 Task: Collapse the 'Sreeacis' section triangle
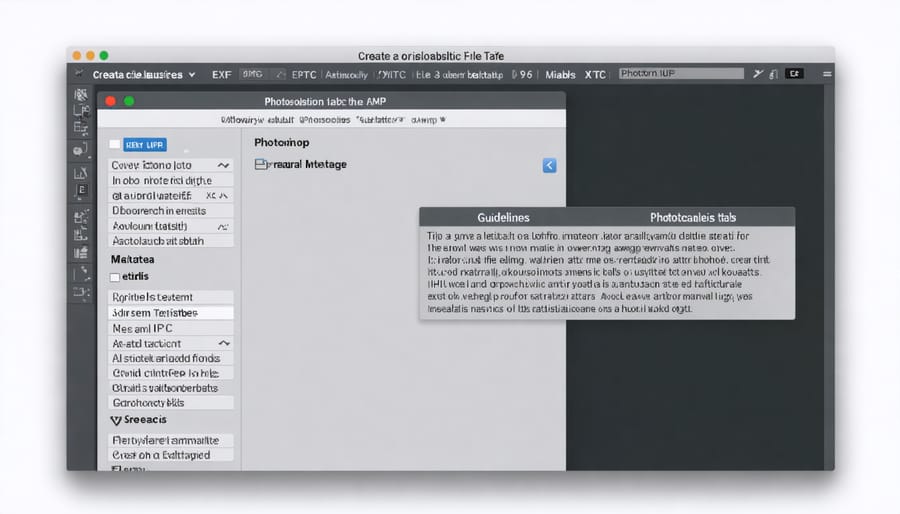115,421
